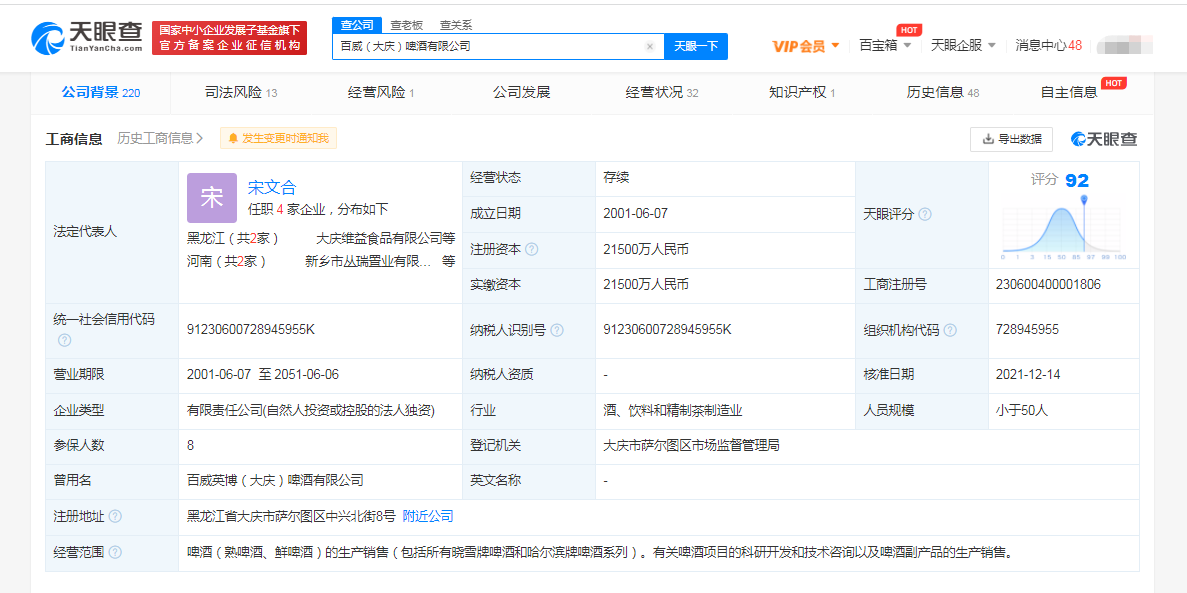Click 企业类型 value 有限责任公司(自然人投资或控股的法人独资)
Image resolution: width=1187 pixels, height=593 pixels.
[x=311, y=410]
